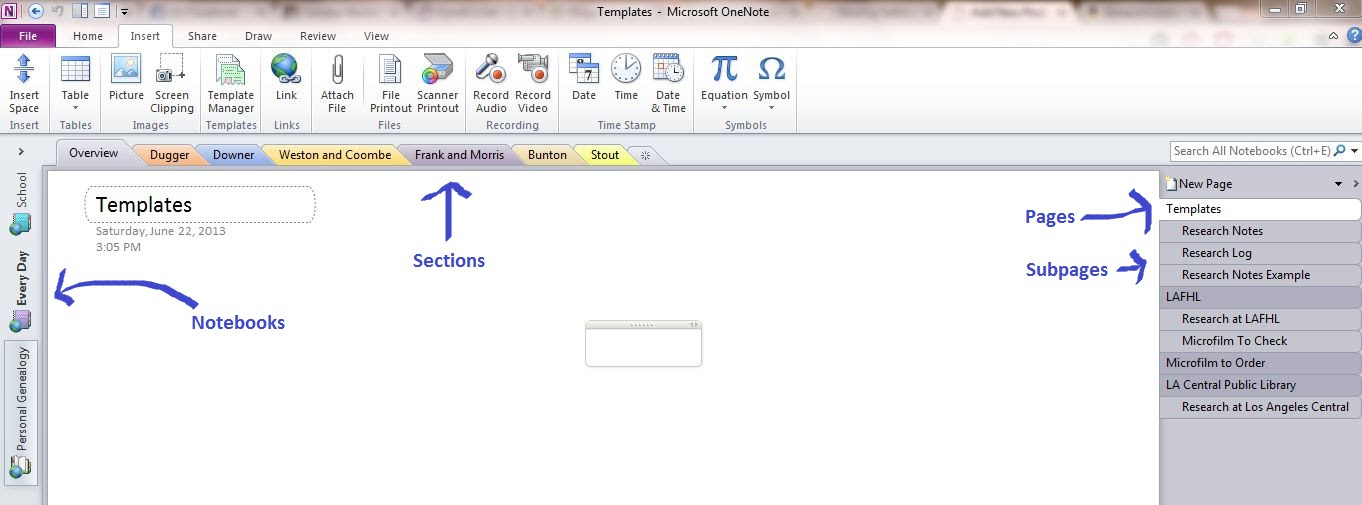The image size is (1362, 505).
Task: Select the Overview section tab
Action: coord(93,153)
